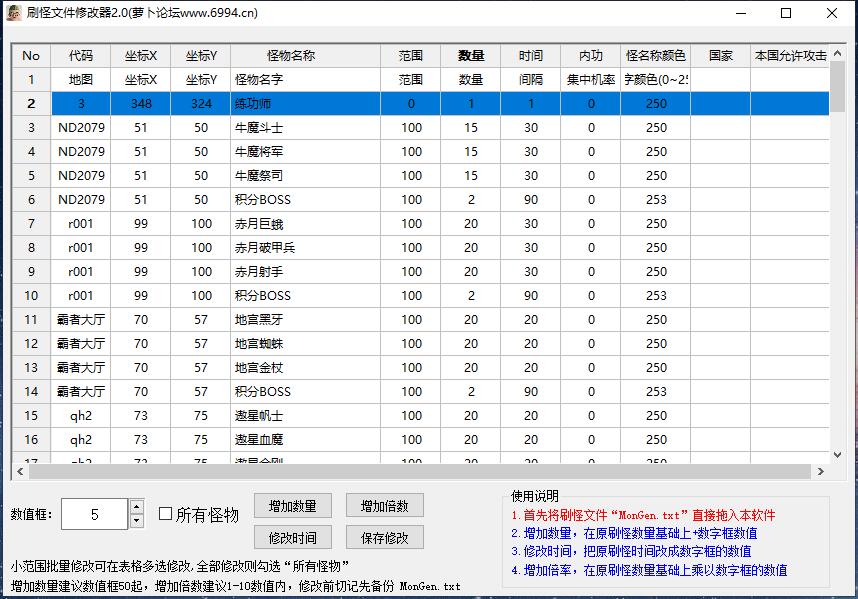Screen dimensions: 858x599
Task: Select the 牛魔斗士 monster name cell
Action: [x=305, y=128]
